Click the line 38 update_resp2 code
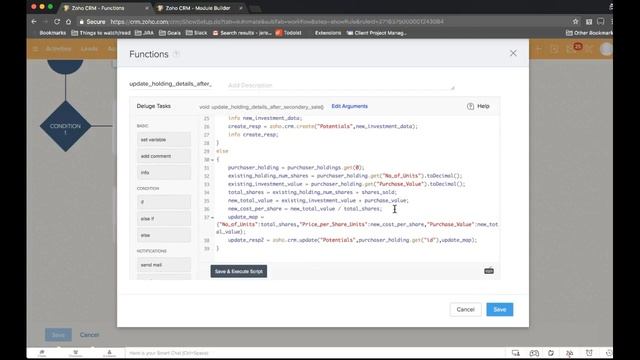 tap(352, 240)
